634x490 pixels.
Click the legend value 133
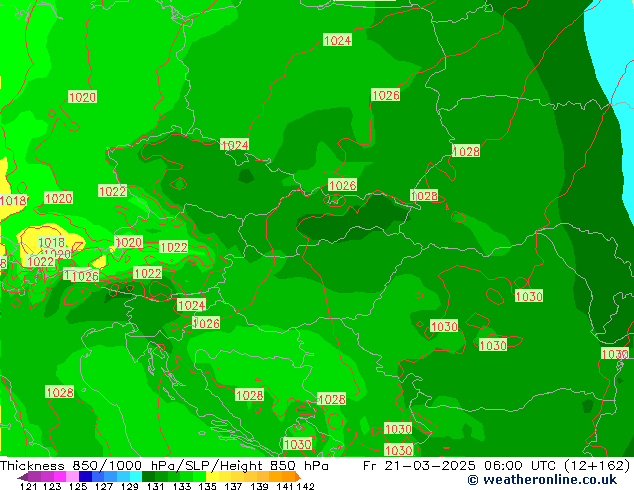pos(182,486)
